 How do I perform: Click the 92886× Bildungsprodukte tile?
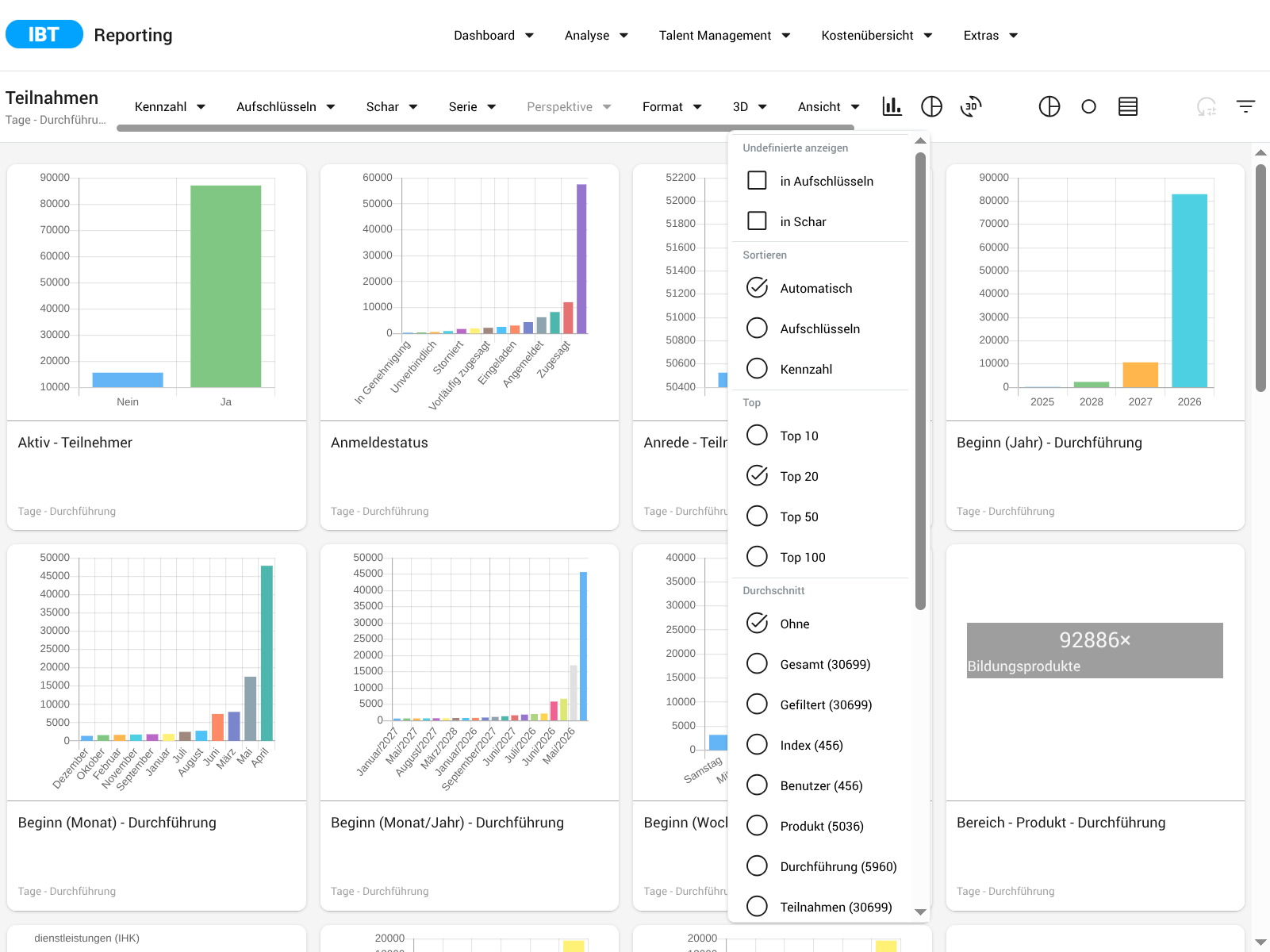click(1095, 651)
